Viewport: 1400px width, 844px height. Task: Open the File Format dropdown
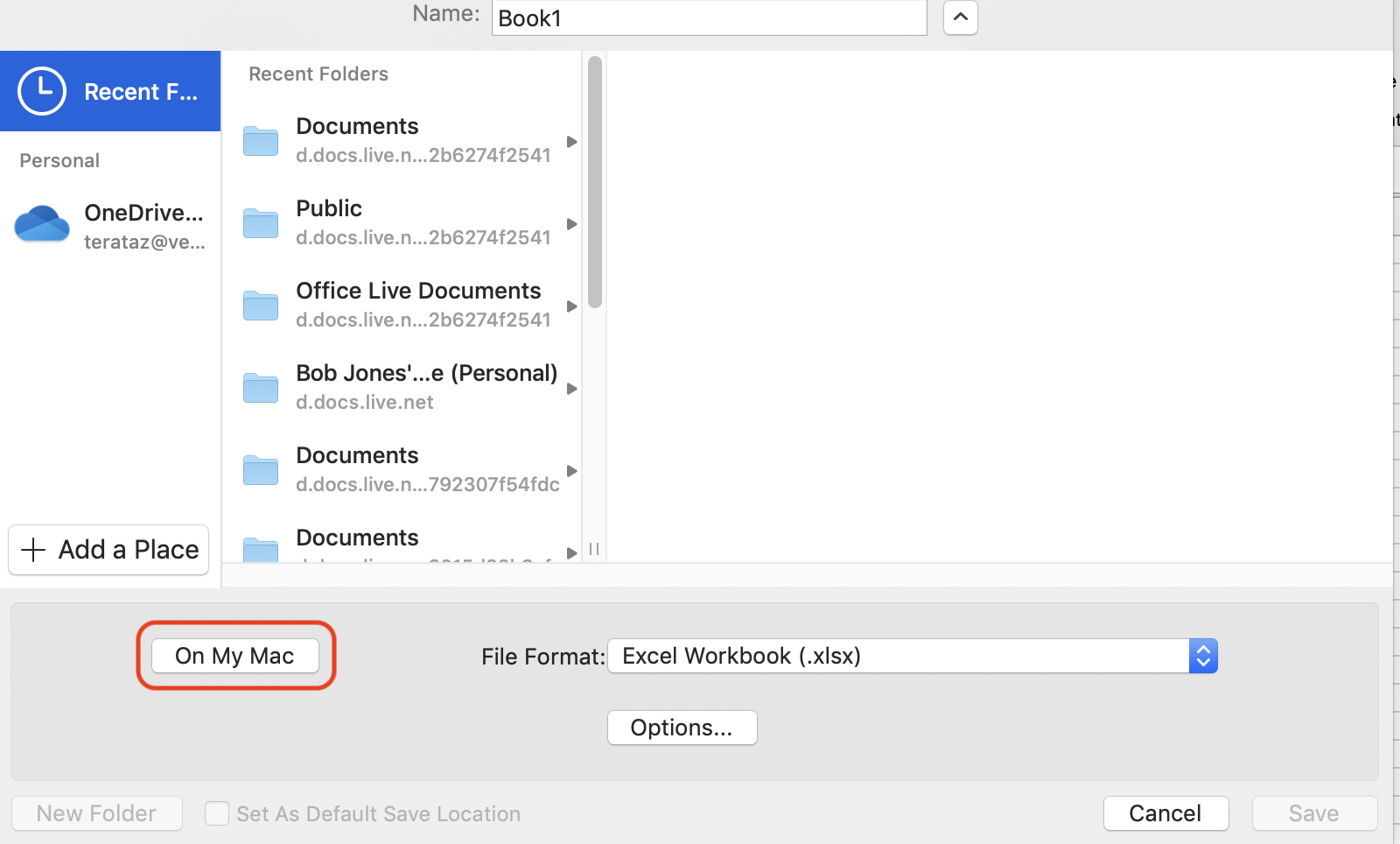point(913,656)
